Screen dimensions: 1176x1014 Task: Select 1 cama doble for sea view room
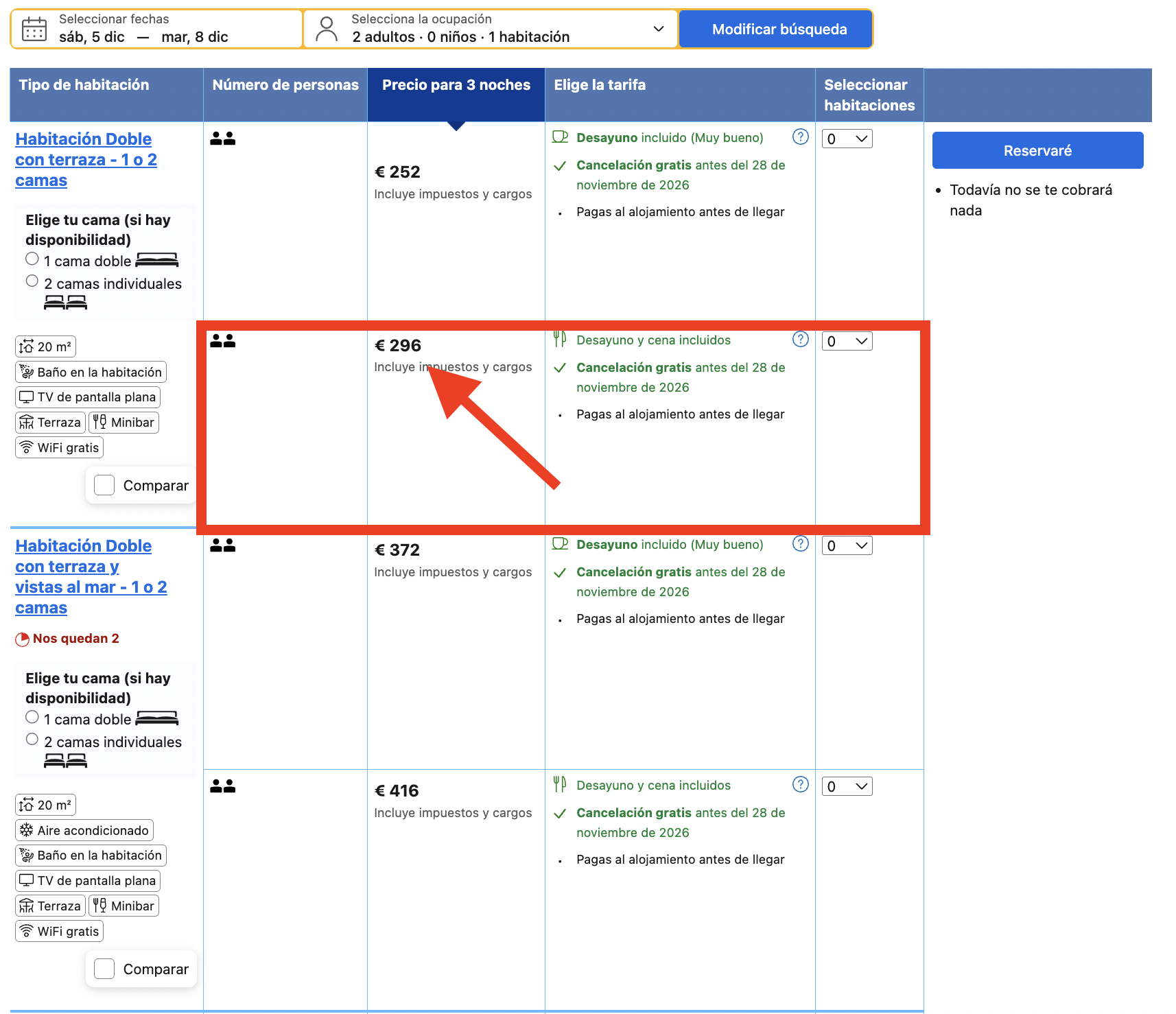32,717
